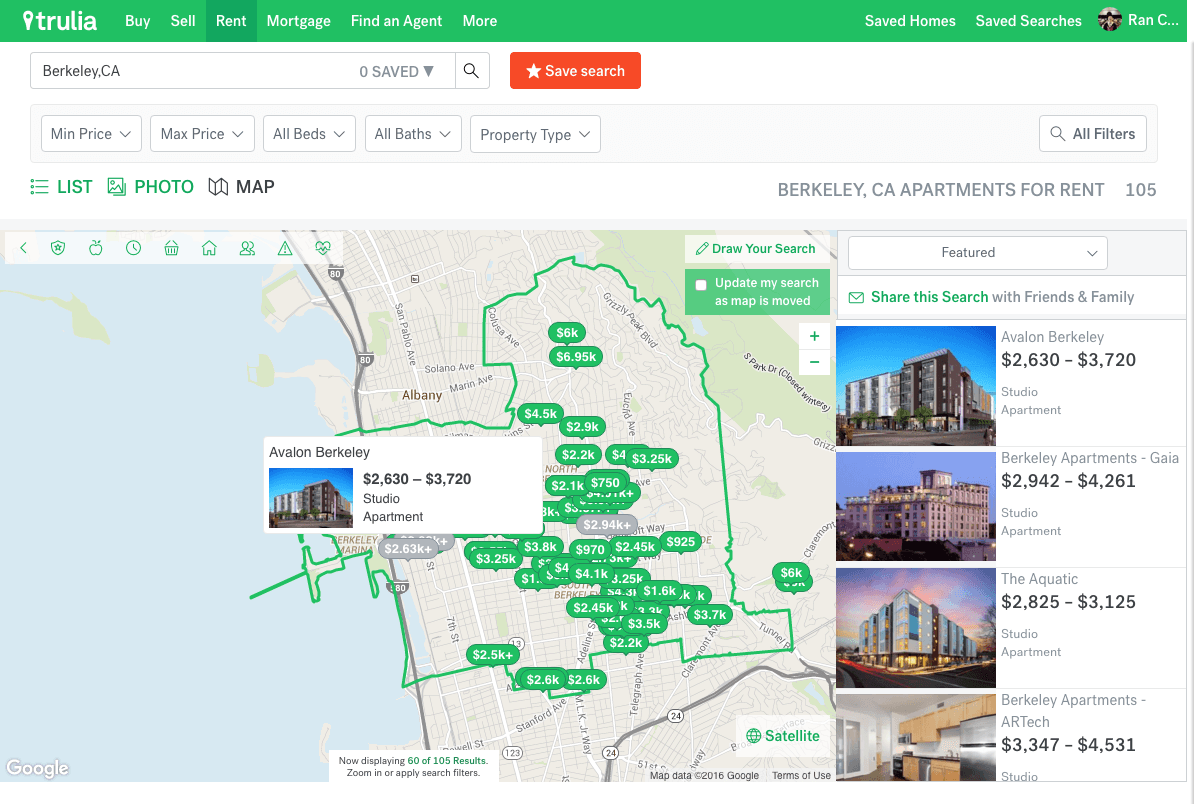Zoom in the map with plus button

pyautogui.click(x=814, y=336)
